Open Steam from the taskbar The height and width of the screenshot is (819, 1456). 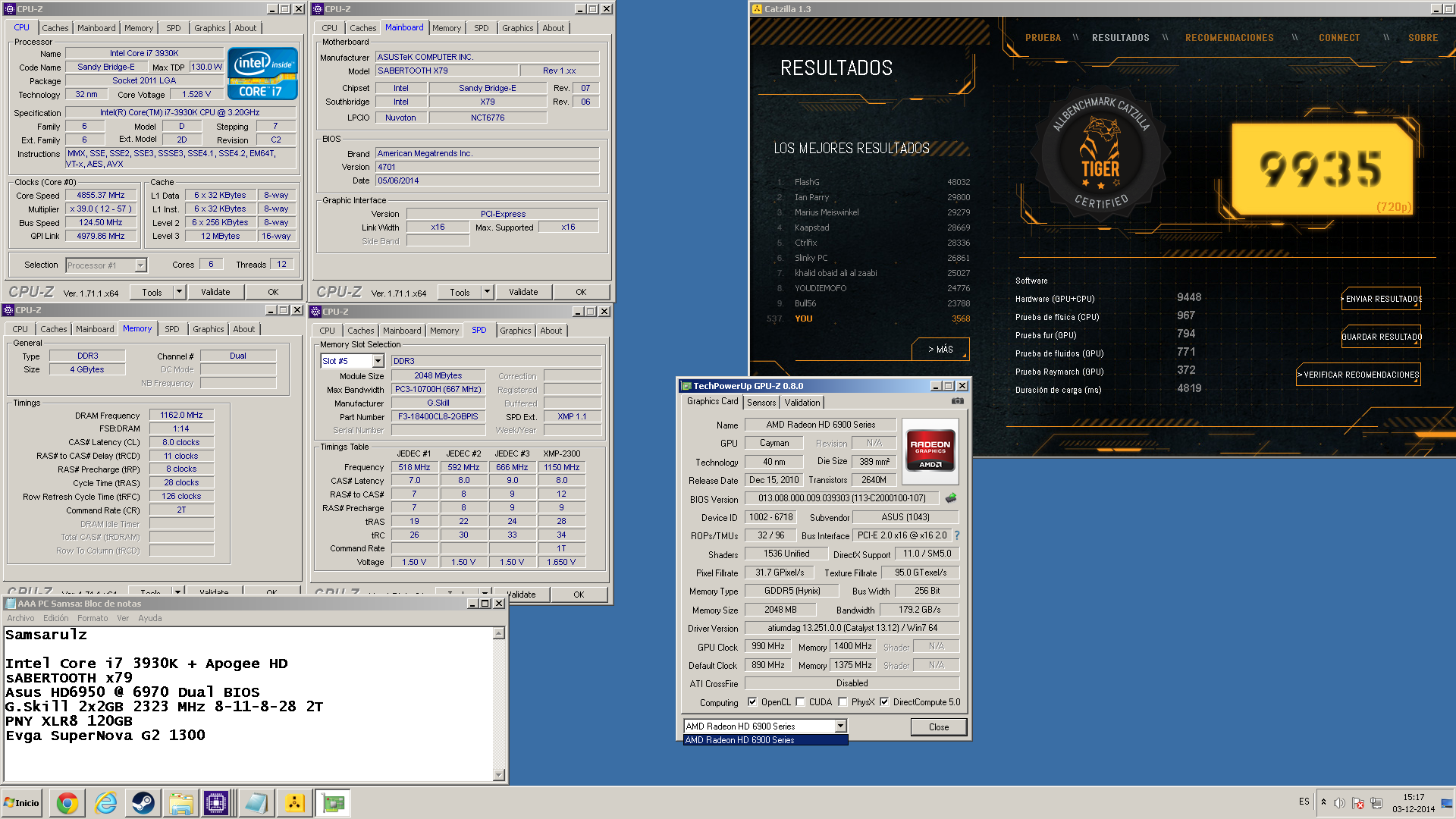point(143,803)
